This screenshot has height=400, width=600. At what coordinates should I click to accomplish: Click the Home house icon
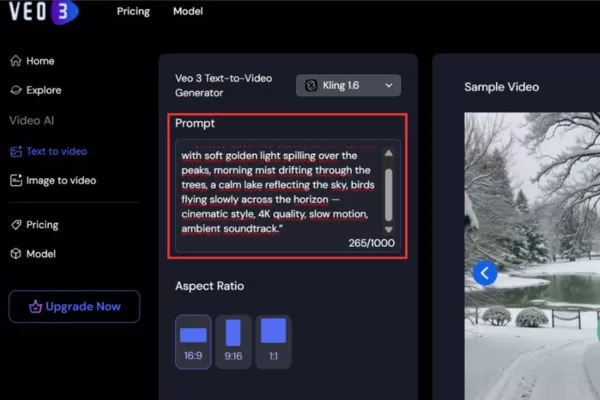[16, 61]
